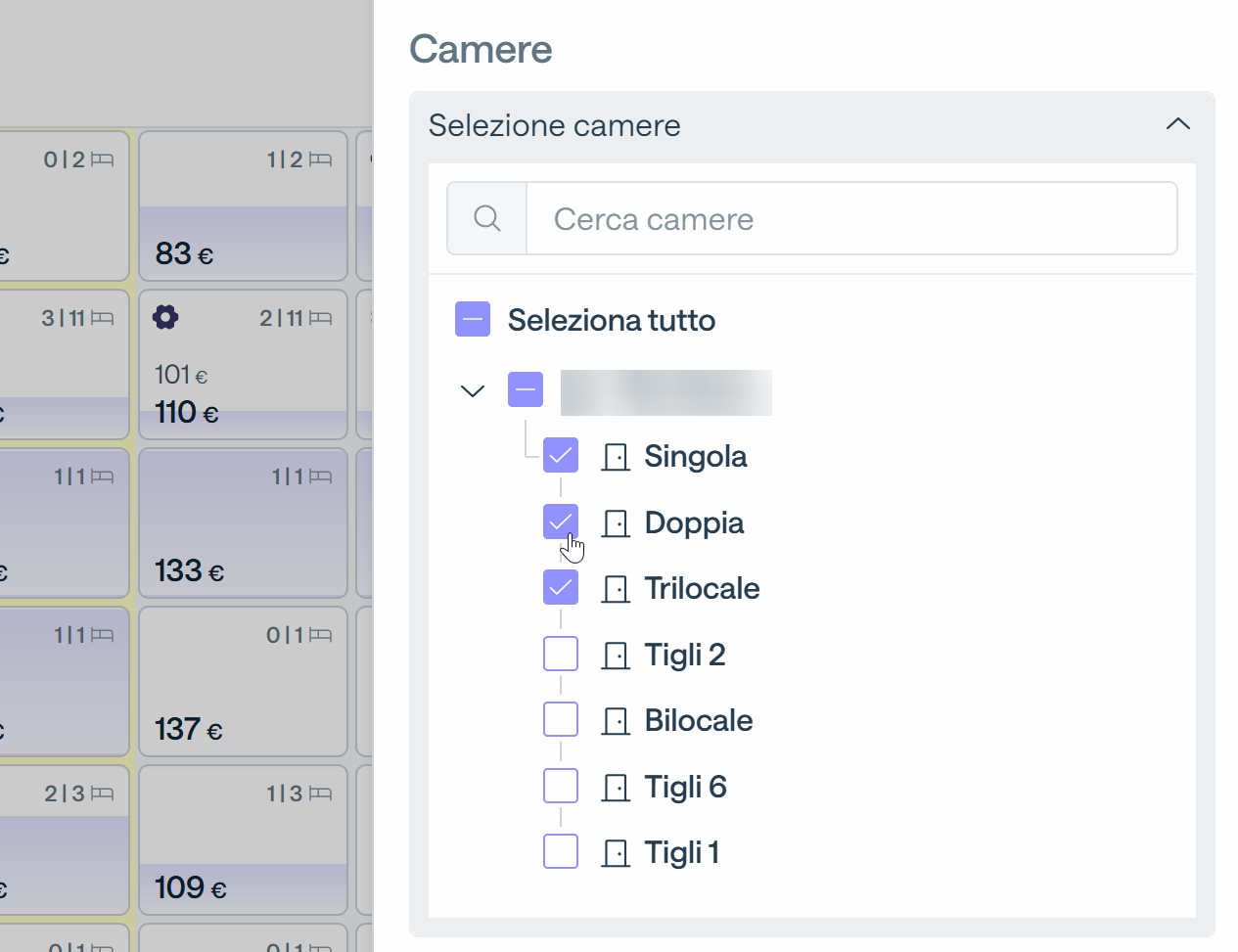Select the Doppia room label
Screen dimensions: 1238x952
pos(695,523)
